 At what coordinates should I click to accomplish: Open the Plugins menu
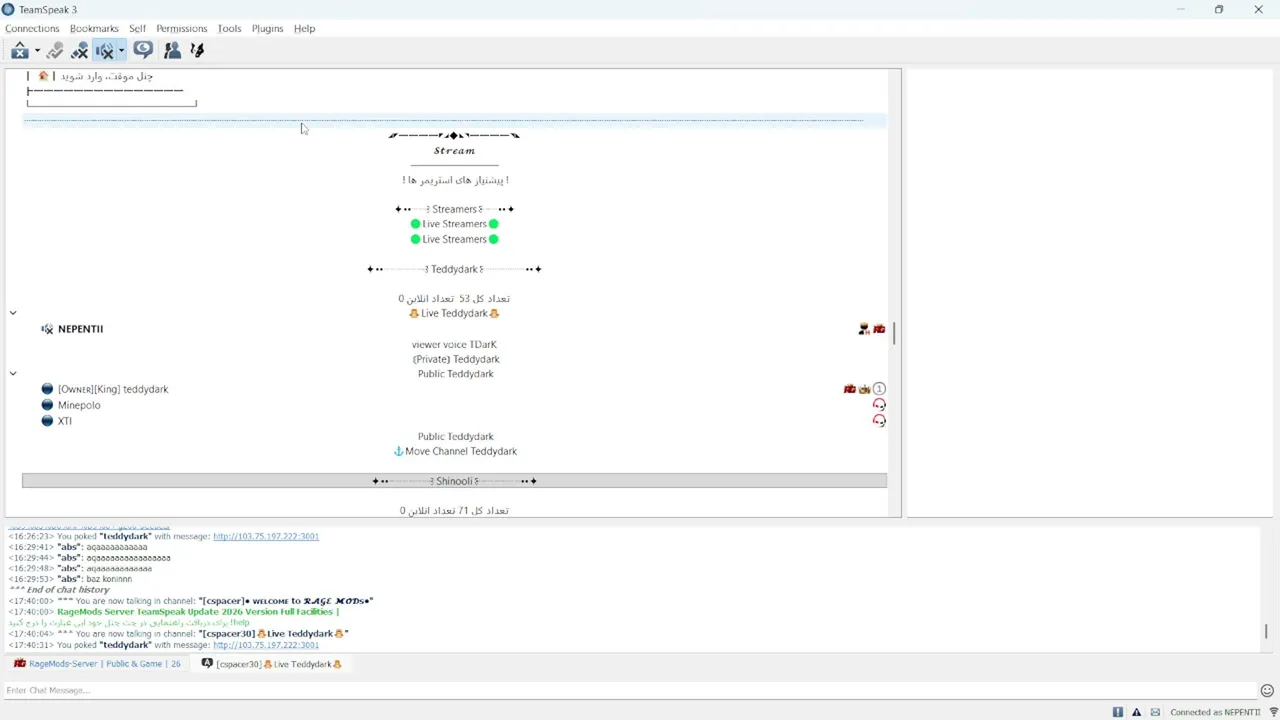pyautogui.click(x=267, y=28)
